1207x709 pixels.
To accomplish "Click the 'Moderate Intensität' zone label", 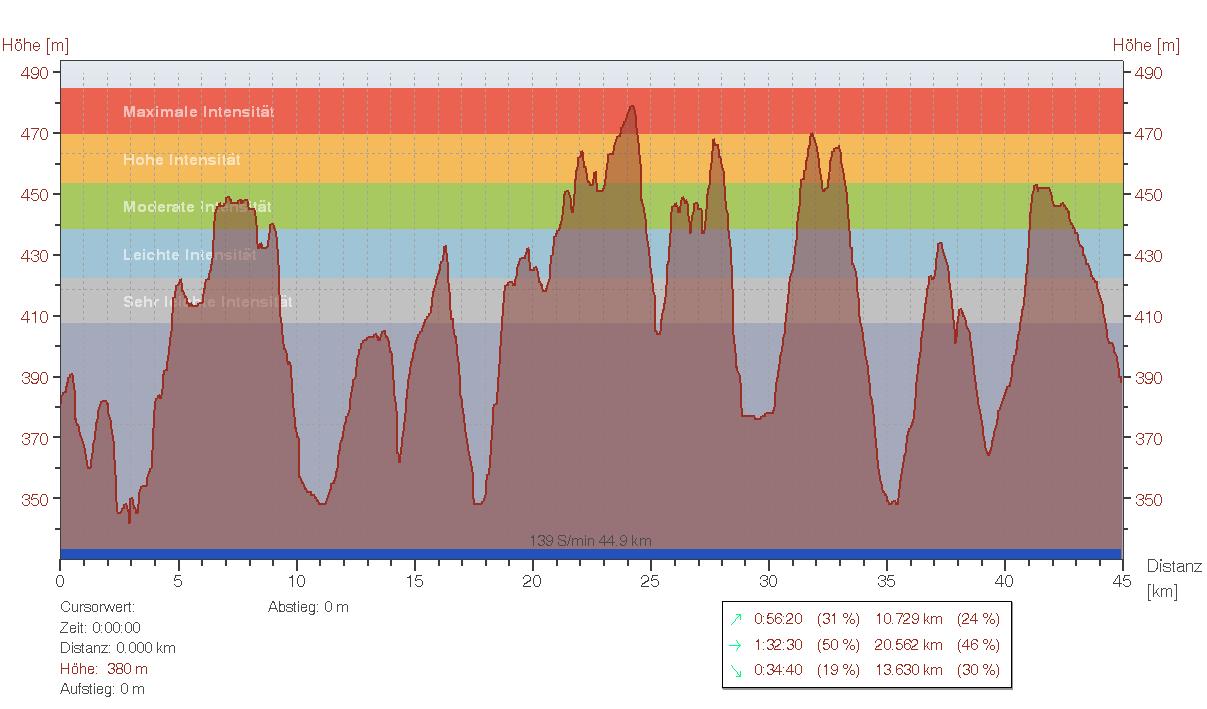I will pos(197,207).
